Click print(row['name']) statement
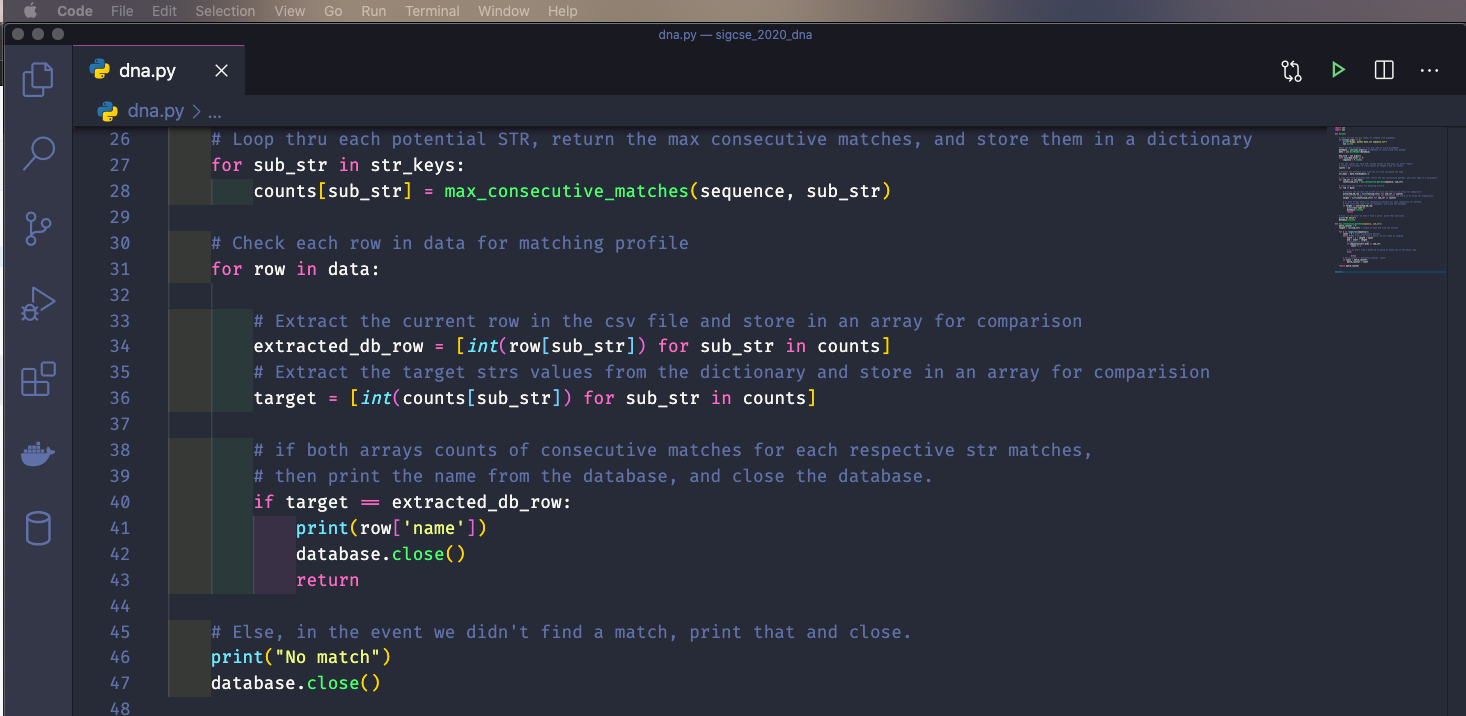 click(391, 528)
